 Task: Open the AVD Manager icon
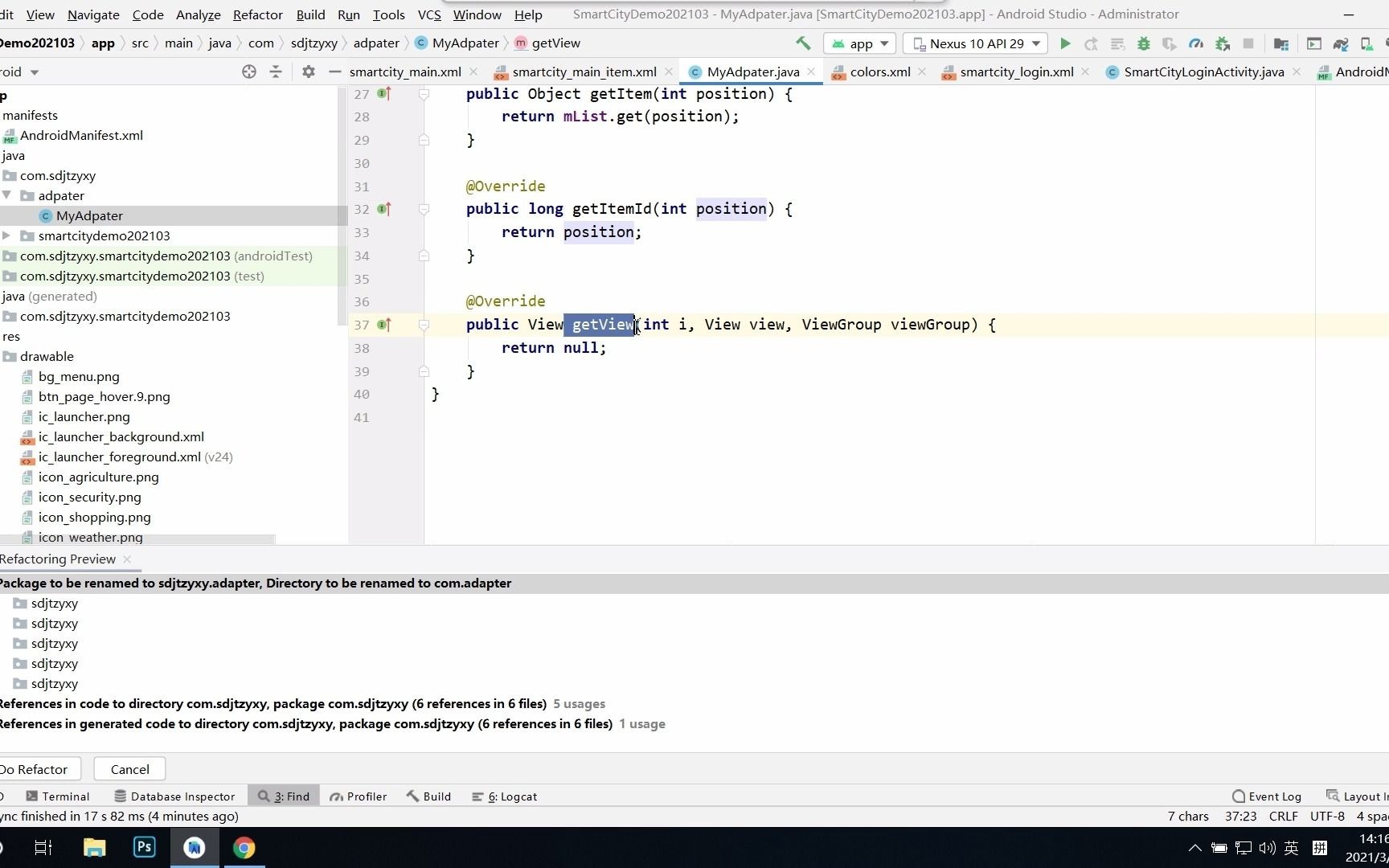(x=1366, y=43)
